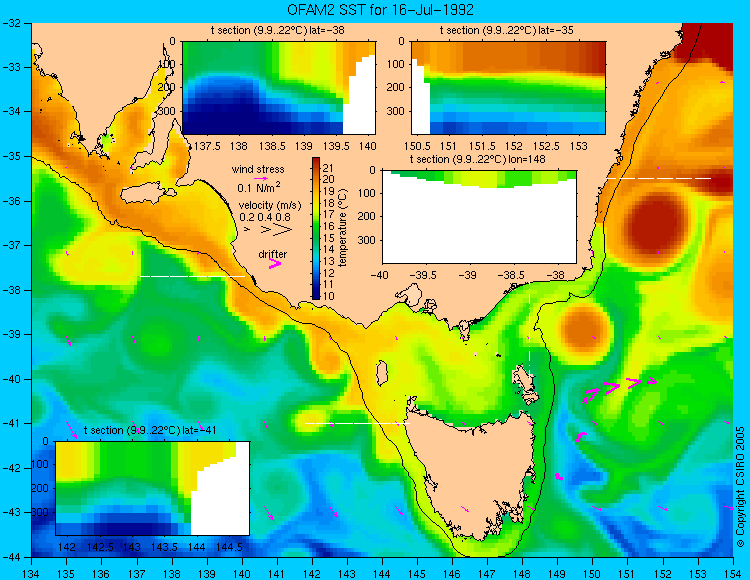Click the "136" longitude axis label

click(x=101, y=573)
